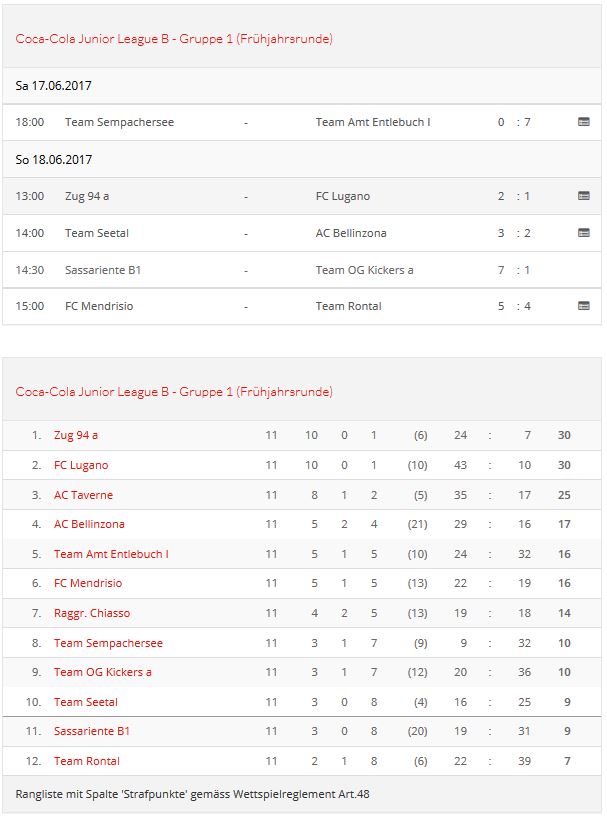Click Team Amt Entlebuch I standings link

111,554
